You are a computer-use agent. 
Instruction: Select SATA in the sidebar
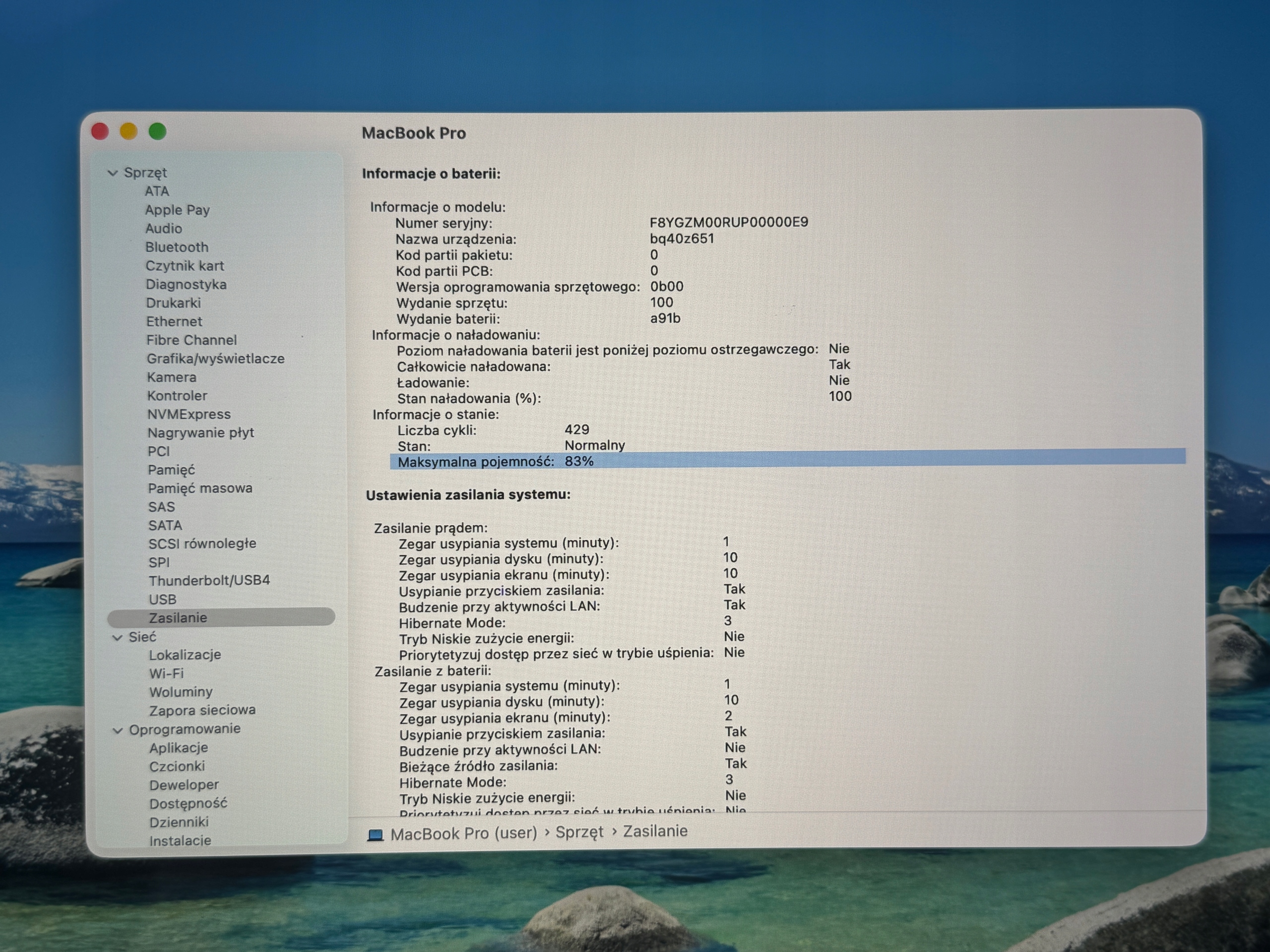[x=165, y=526]
